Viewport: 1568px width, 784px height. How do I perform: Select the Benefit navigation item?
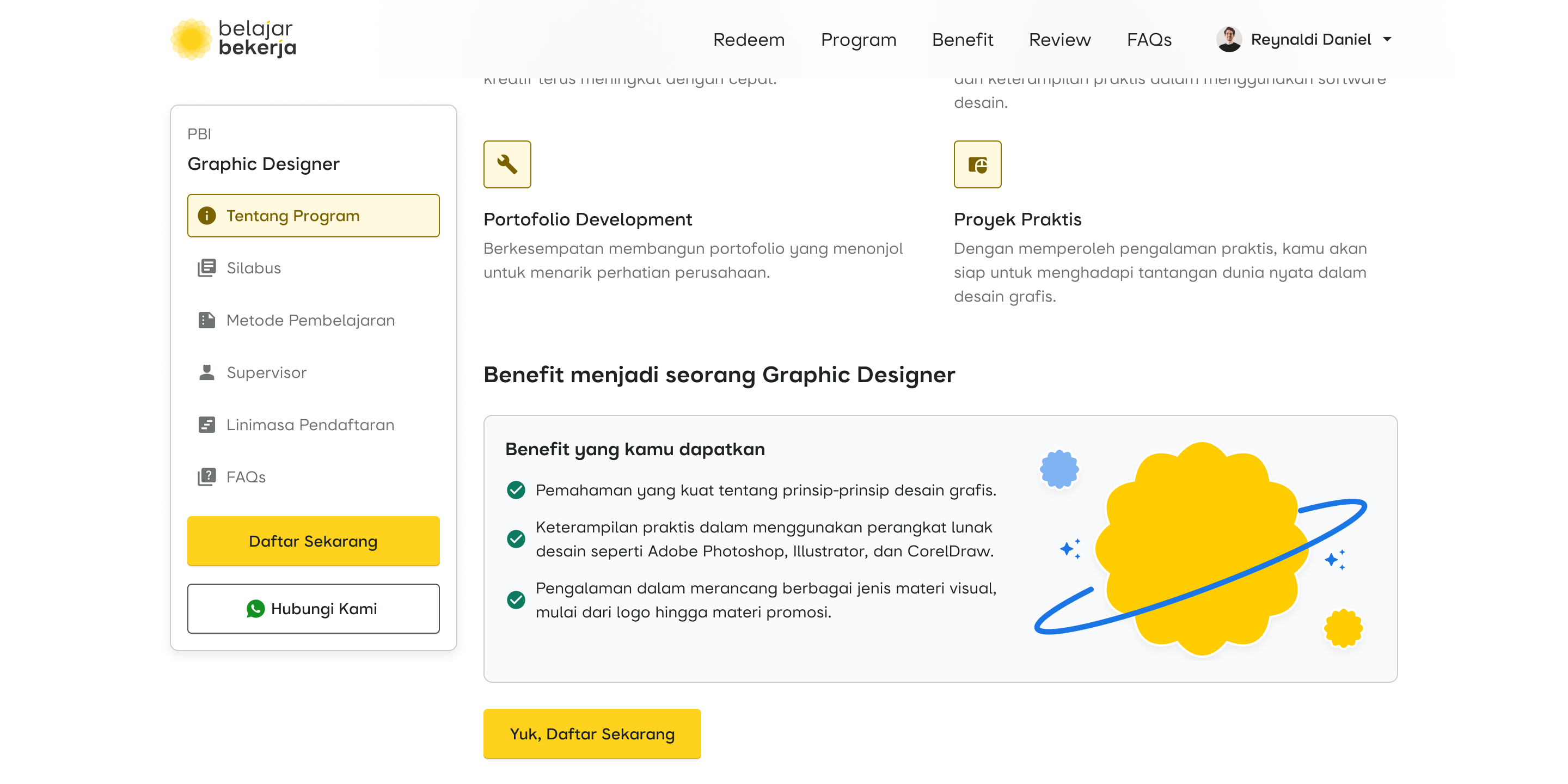coord(961,40)
